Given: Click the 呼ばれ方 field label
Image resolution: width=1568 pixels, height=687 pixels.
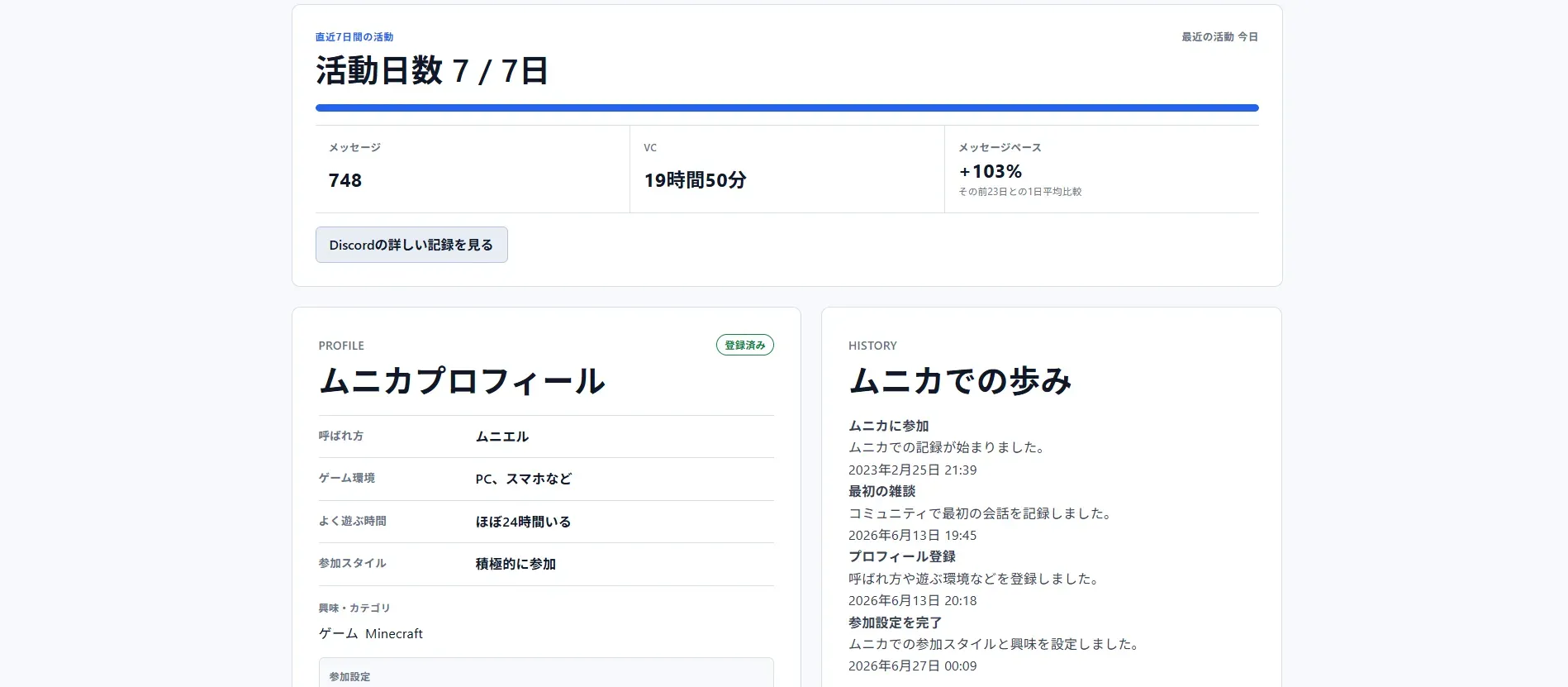Looking at the screenshot, I should [341, 436].
